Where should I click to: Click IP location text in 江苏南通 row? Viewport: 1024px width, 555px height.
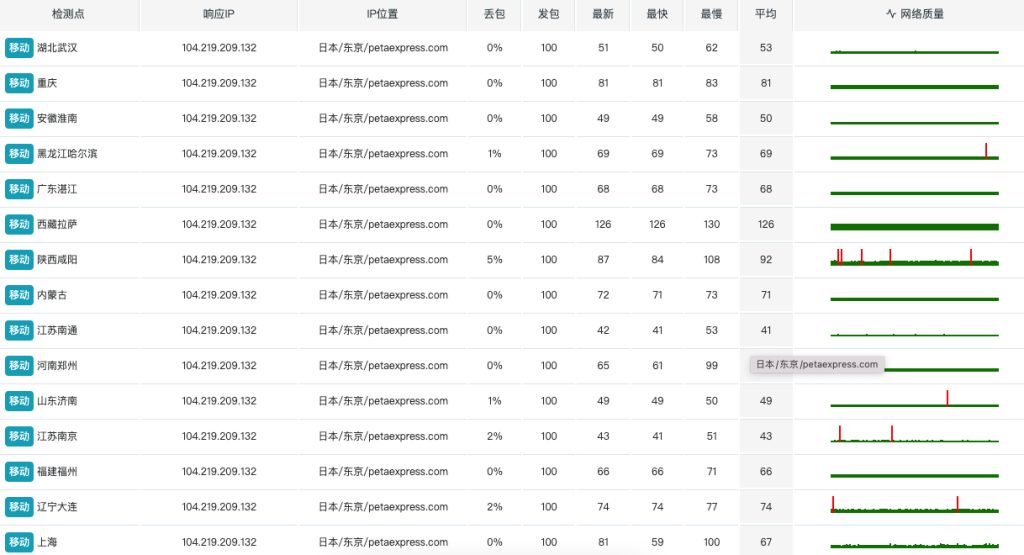383,330
